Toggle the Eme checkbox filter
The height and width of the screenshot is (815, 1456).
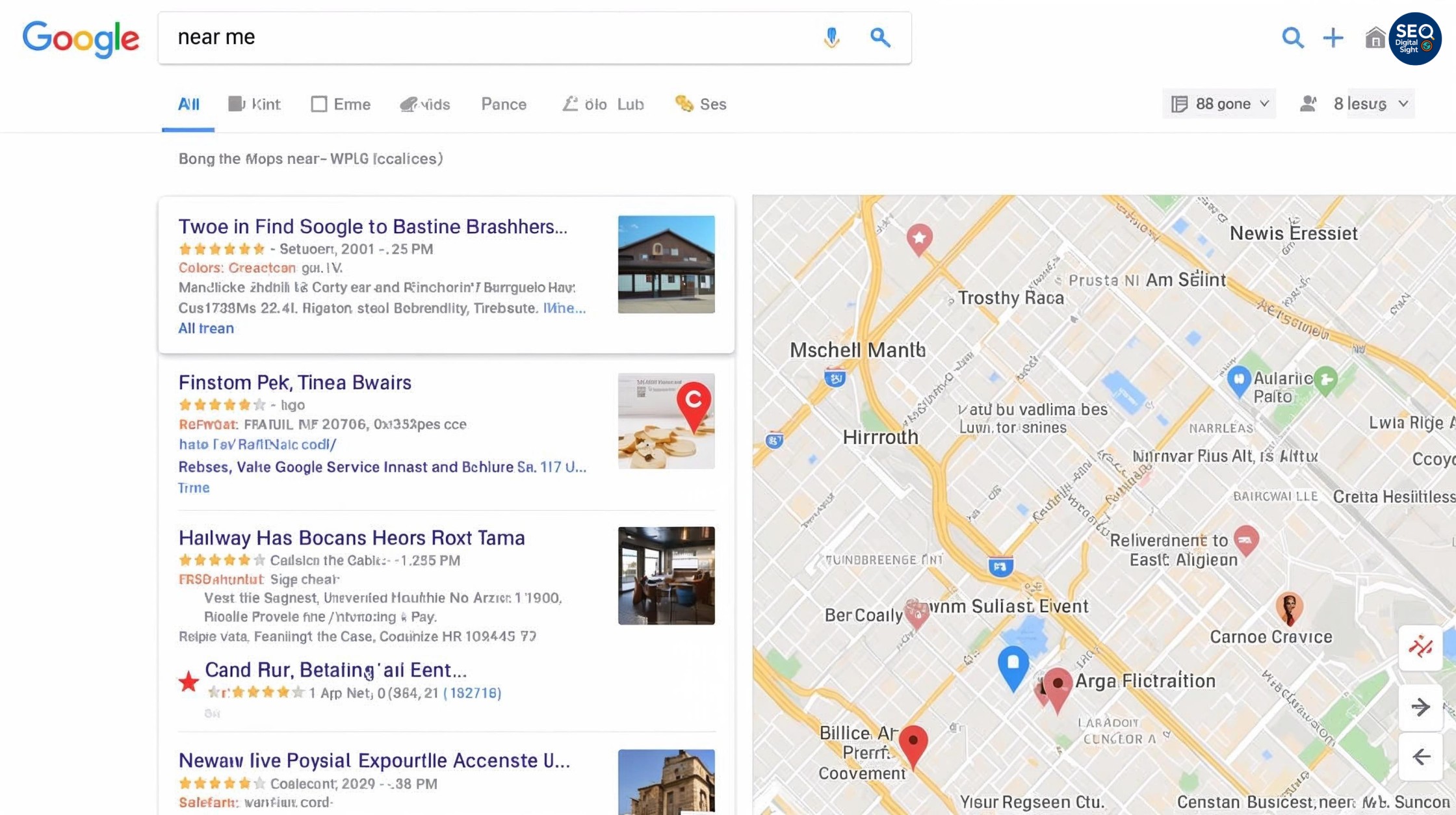pyautogui.click(x=319, y=104)
